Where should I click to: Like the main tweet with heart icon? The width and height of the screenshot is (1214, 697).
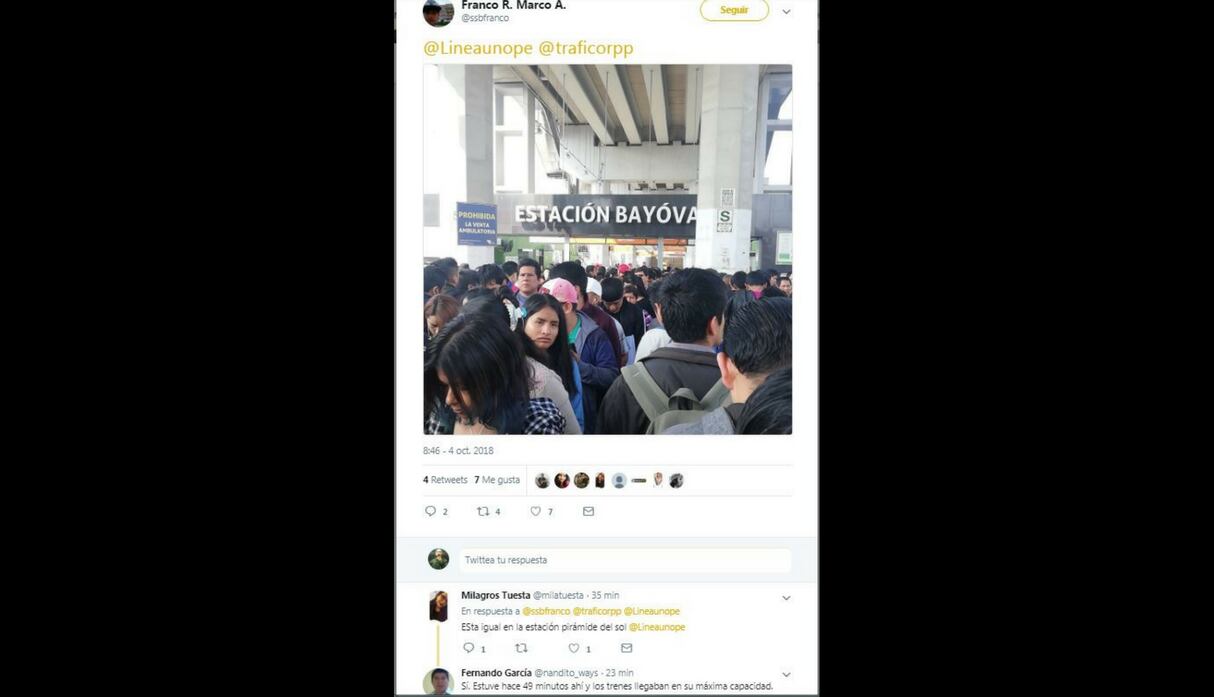tap(536, 511)
